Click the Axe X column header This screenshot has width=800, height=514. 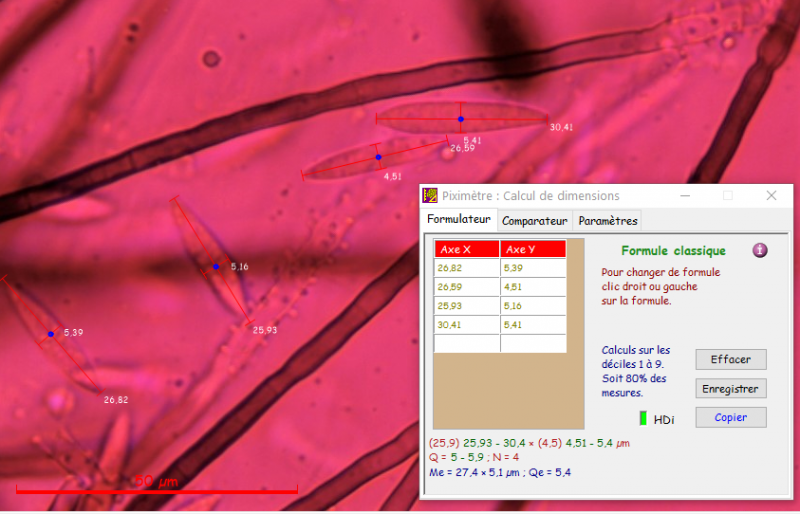coord(467,249)
